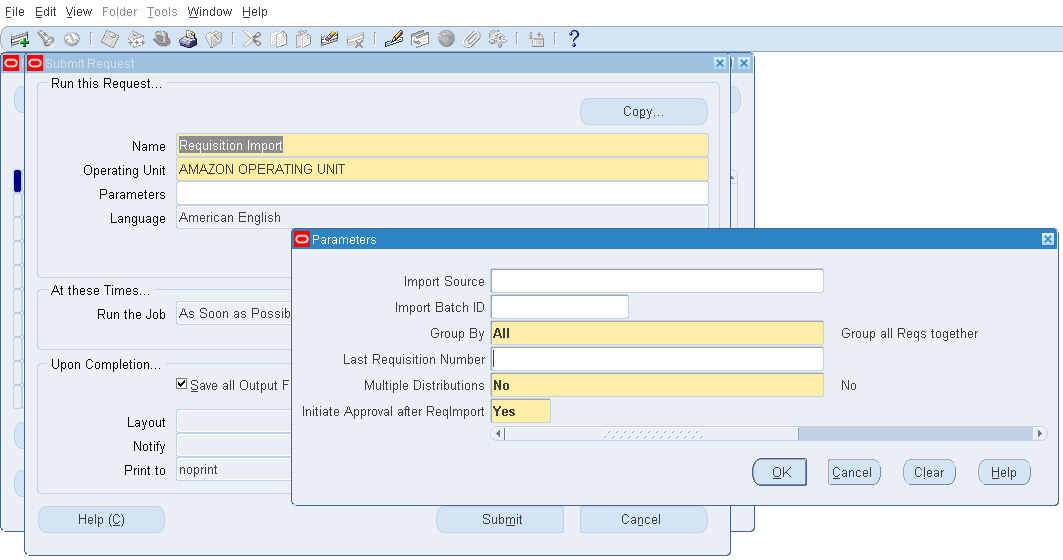Click the Save diskette toolbar icon
Screen dimensions: 1063x560
click(110, 39)
